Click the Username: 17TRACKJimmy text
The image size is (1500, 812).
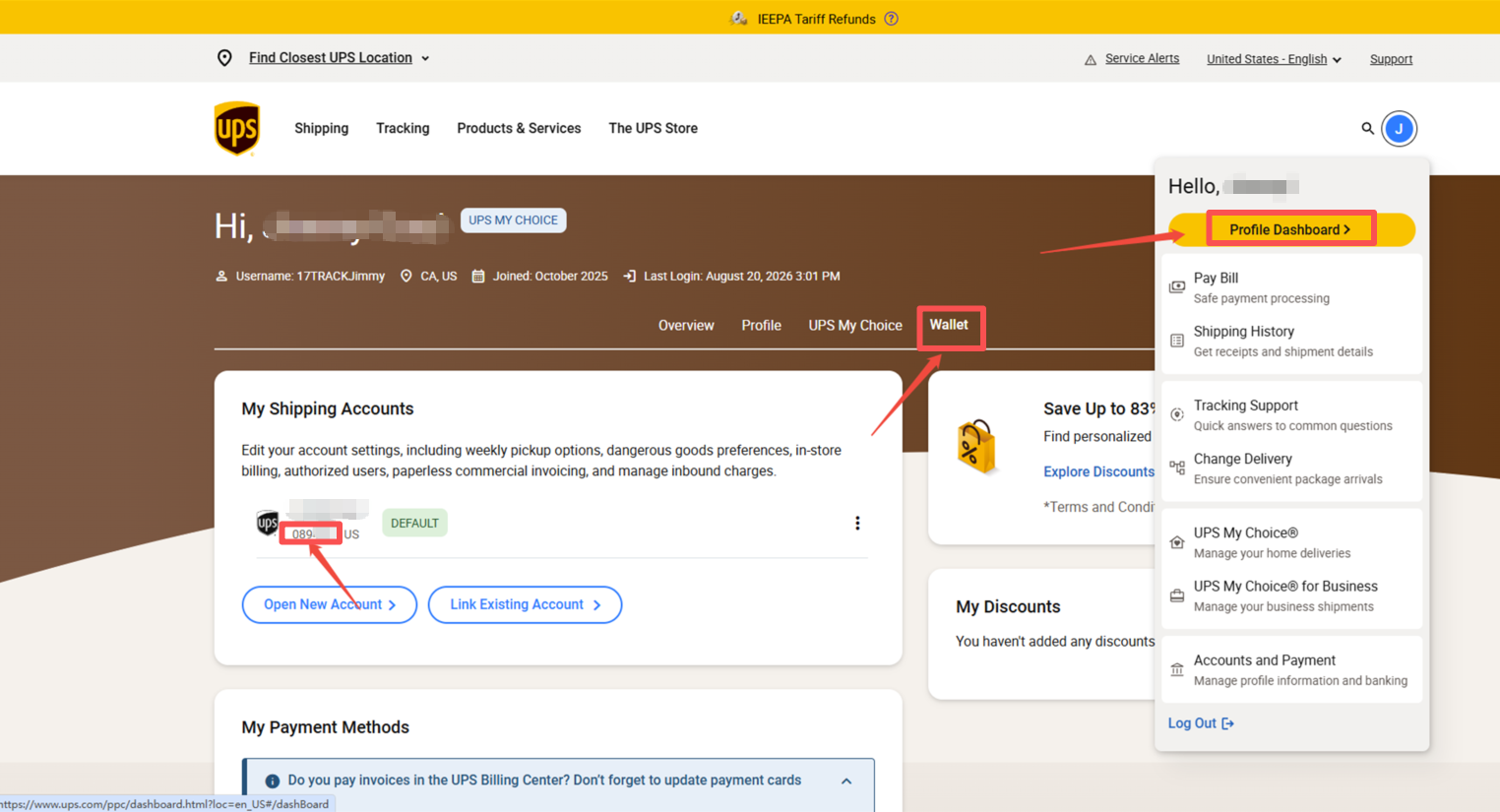click(310, 277)
